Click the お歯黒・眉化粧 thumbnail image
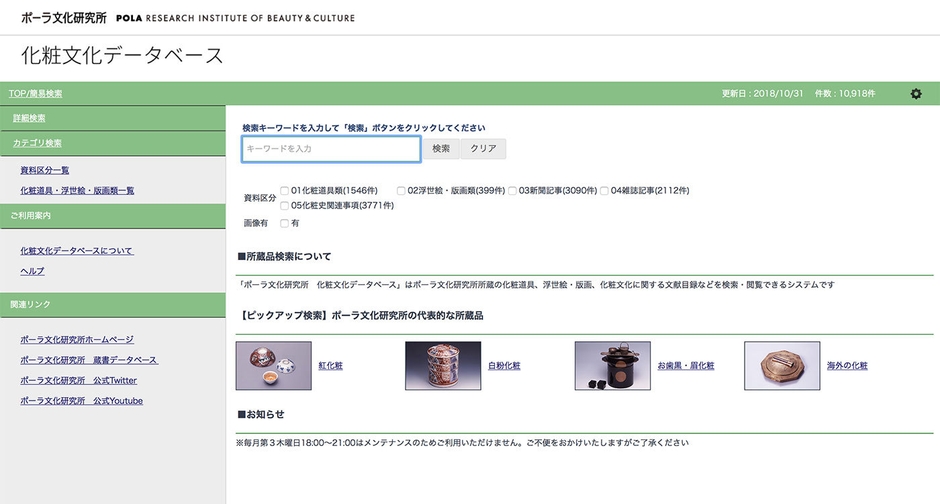The width and height of the screenshot is (940, 504). pos(613,366)
